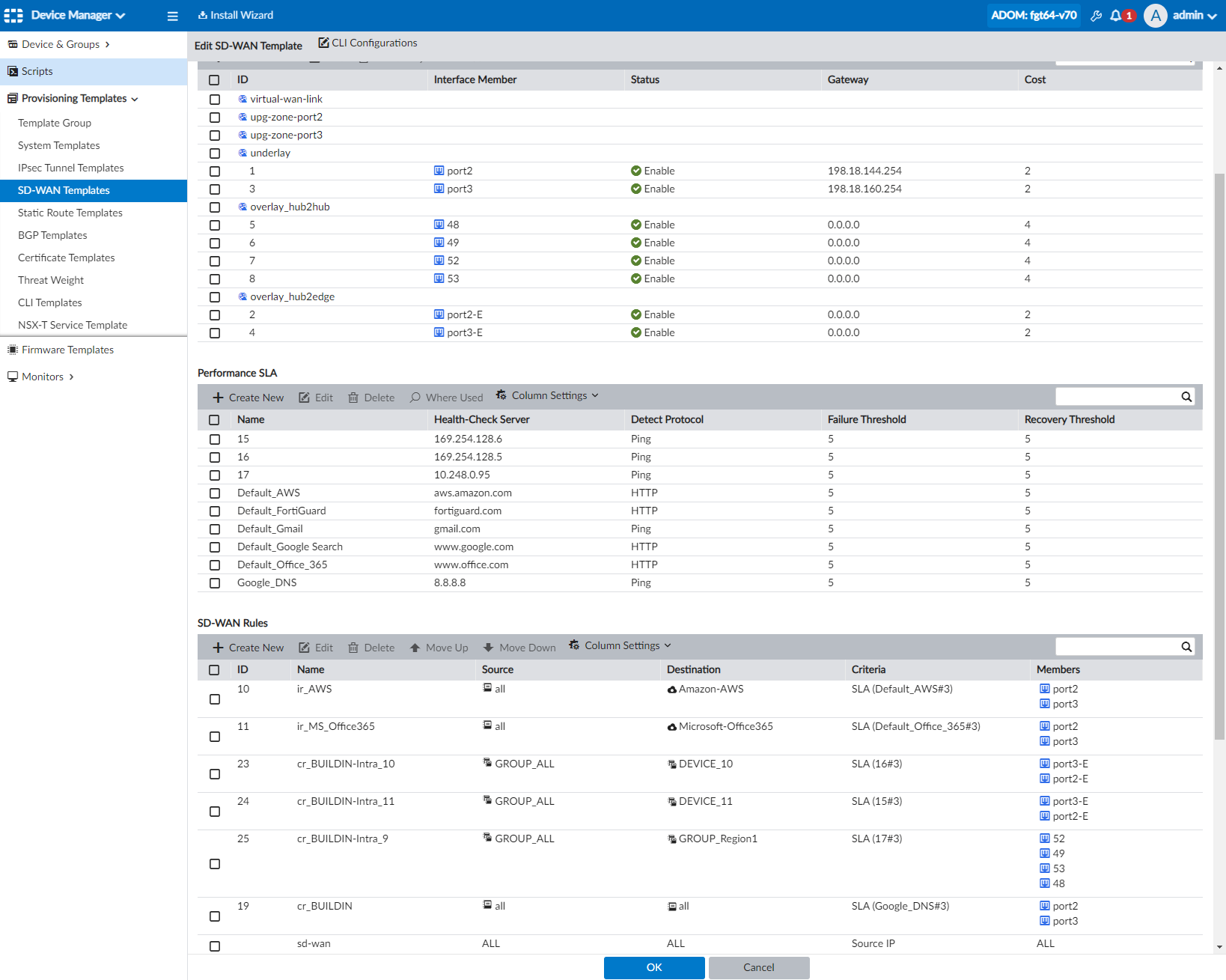Check the underlay zone checkbox

tap(215, 153)
